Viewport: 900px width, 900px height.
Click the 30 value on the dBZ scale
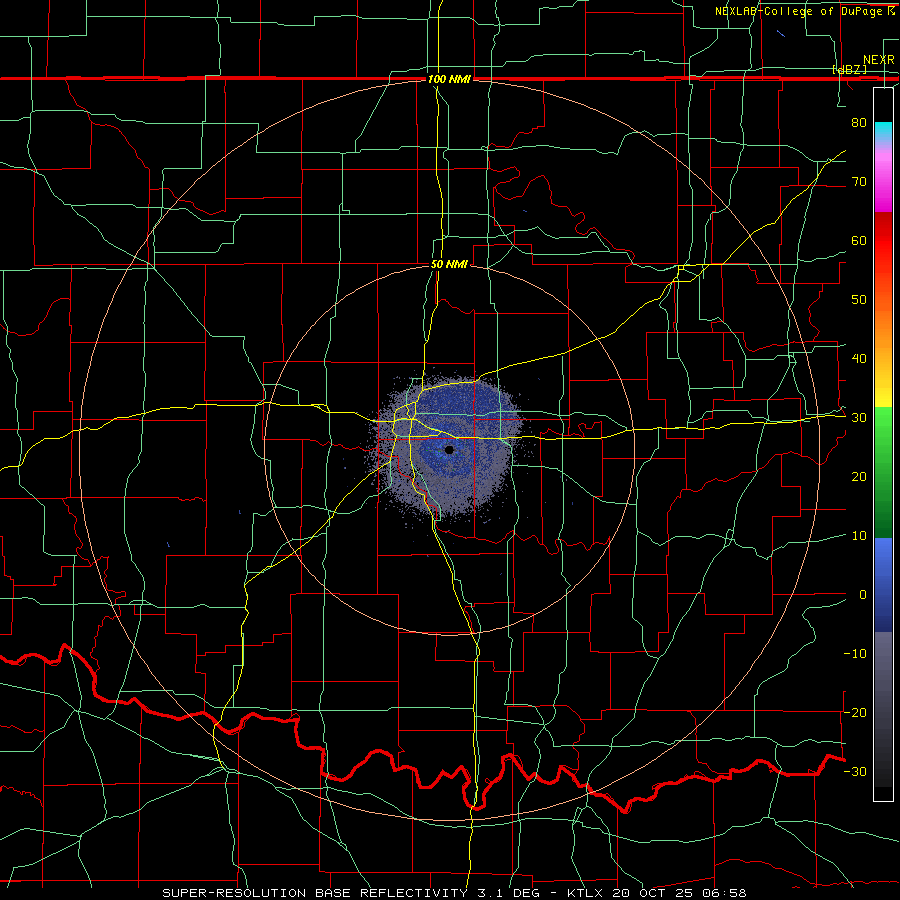pos(859,418)
